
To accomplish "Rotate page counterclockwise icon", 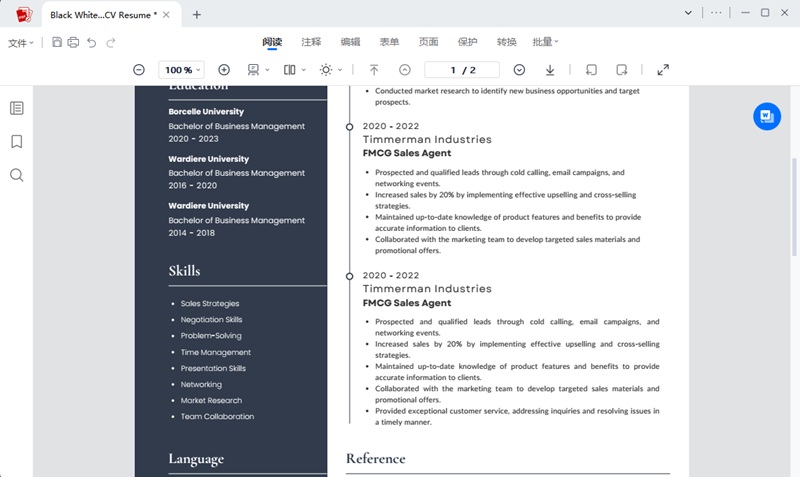I will pos(591,70).
